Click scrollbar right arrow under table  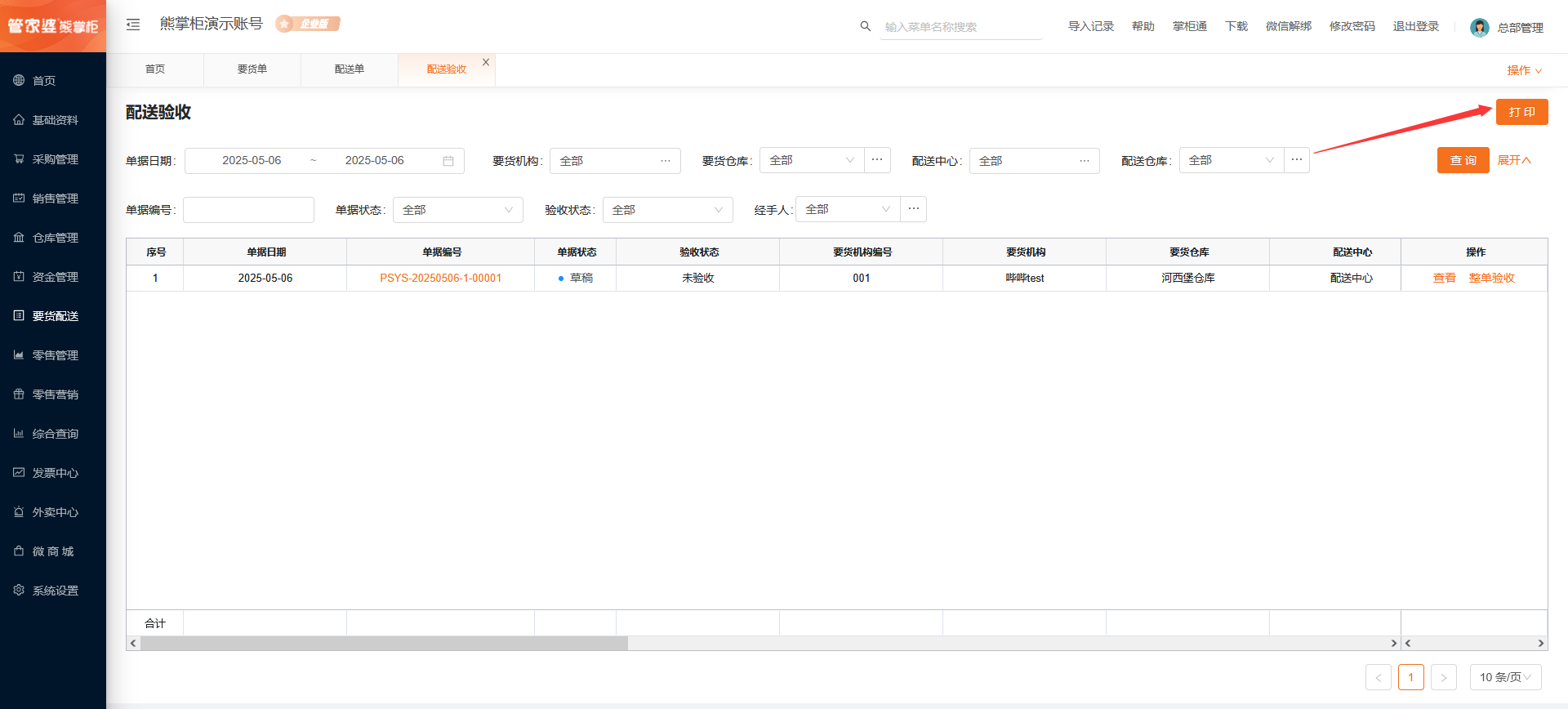[x=1394, y=644]
